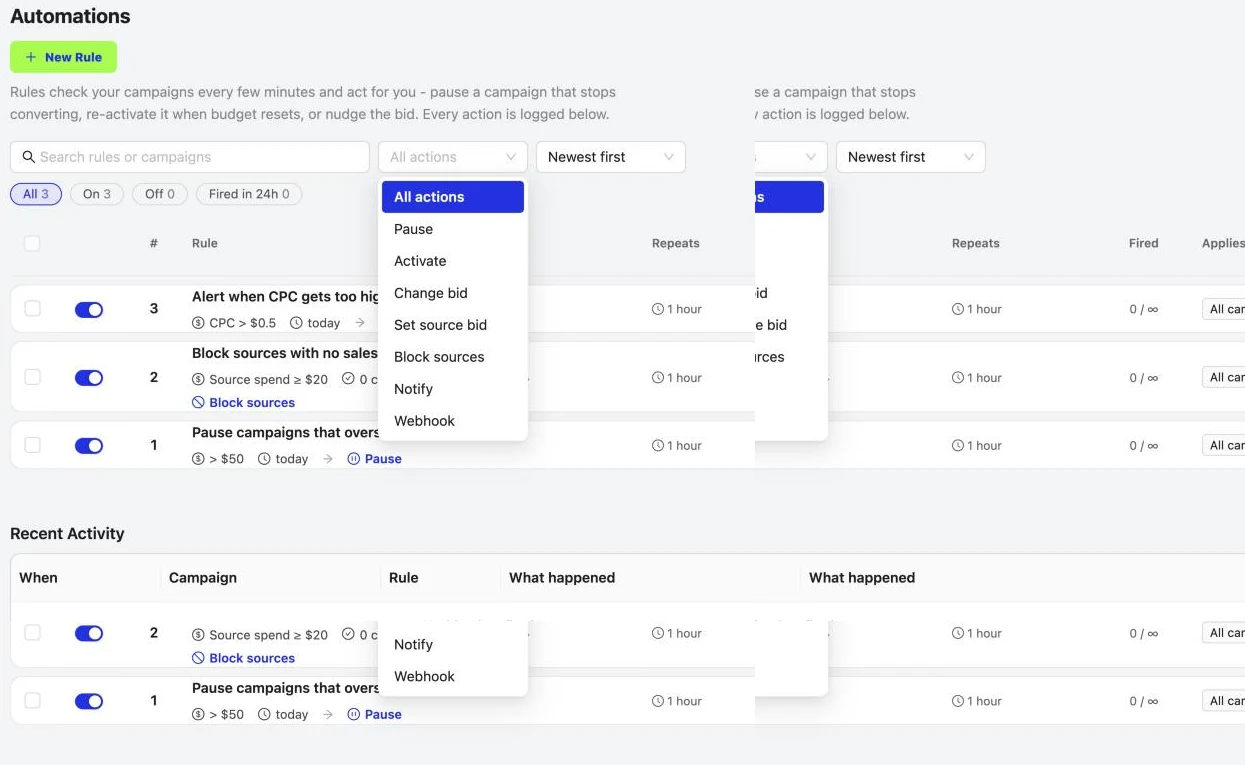Click the # column header
This screenshot has width=1245, height=765.
click(x=154, y=243)
